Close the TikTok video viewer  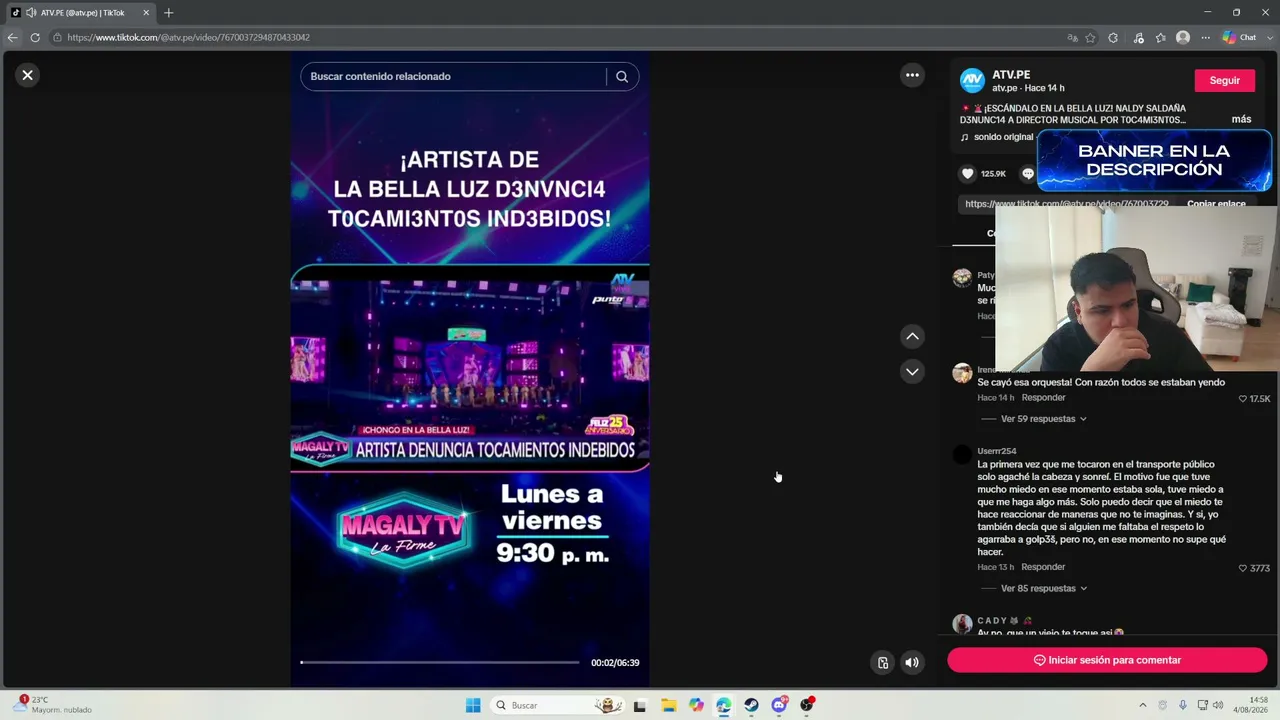[28, 75]
